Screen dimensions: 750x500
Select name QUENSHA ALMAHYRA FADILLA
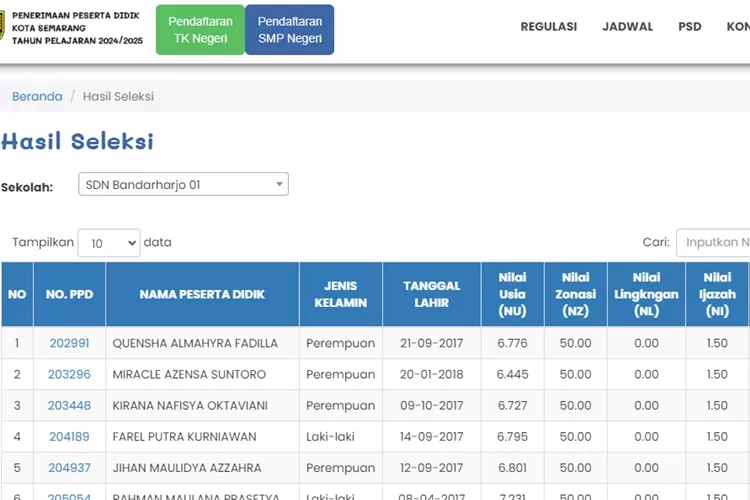point(195,343)
